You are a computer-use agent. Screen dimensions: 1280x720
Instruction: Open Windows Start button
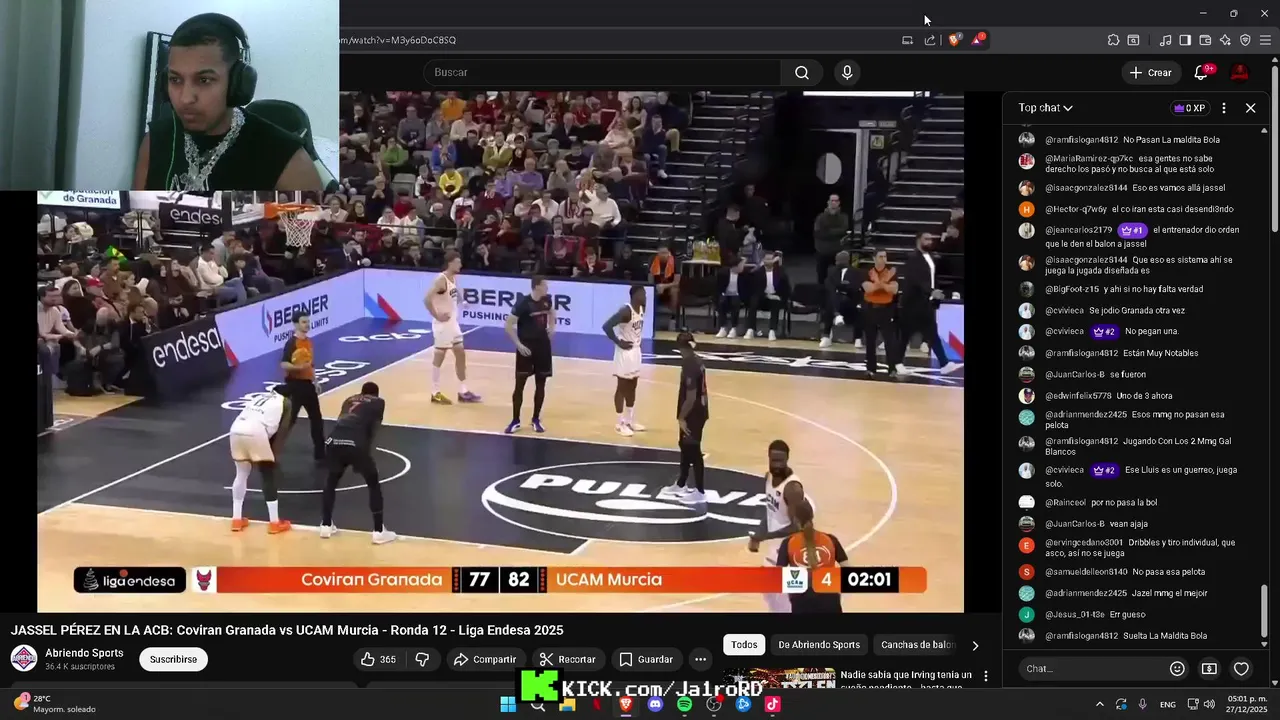(x=508, y=704)
